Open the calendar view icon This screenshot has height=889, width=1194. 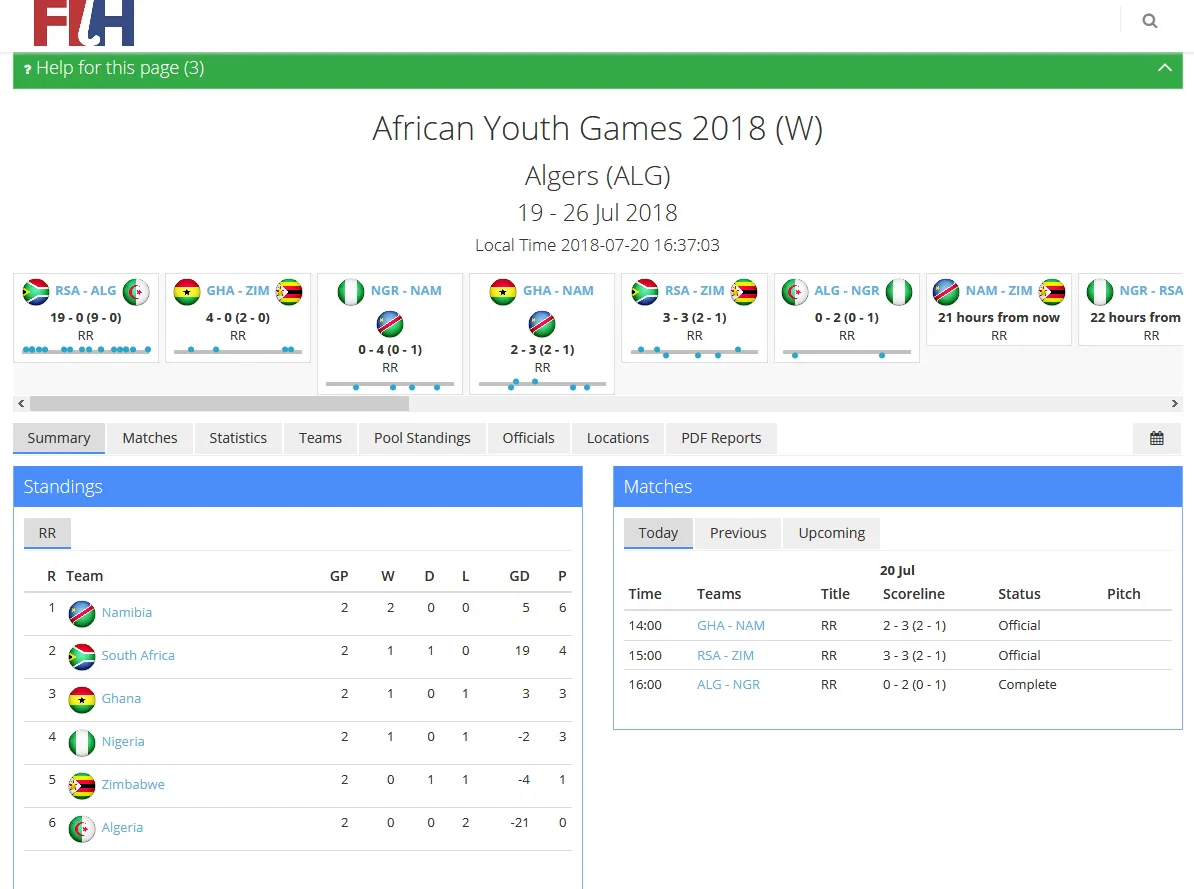(1156, 438)
